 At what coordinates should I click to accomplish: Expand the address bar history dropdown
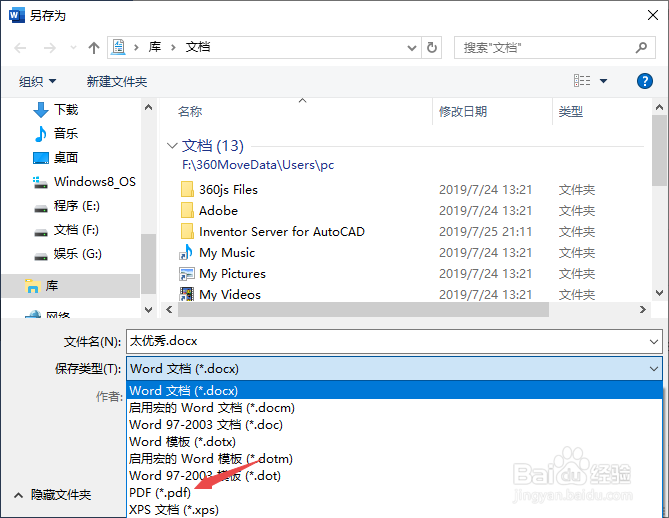point(412,48)
